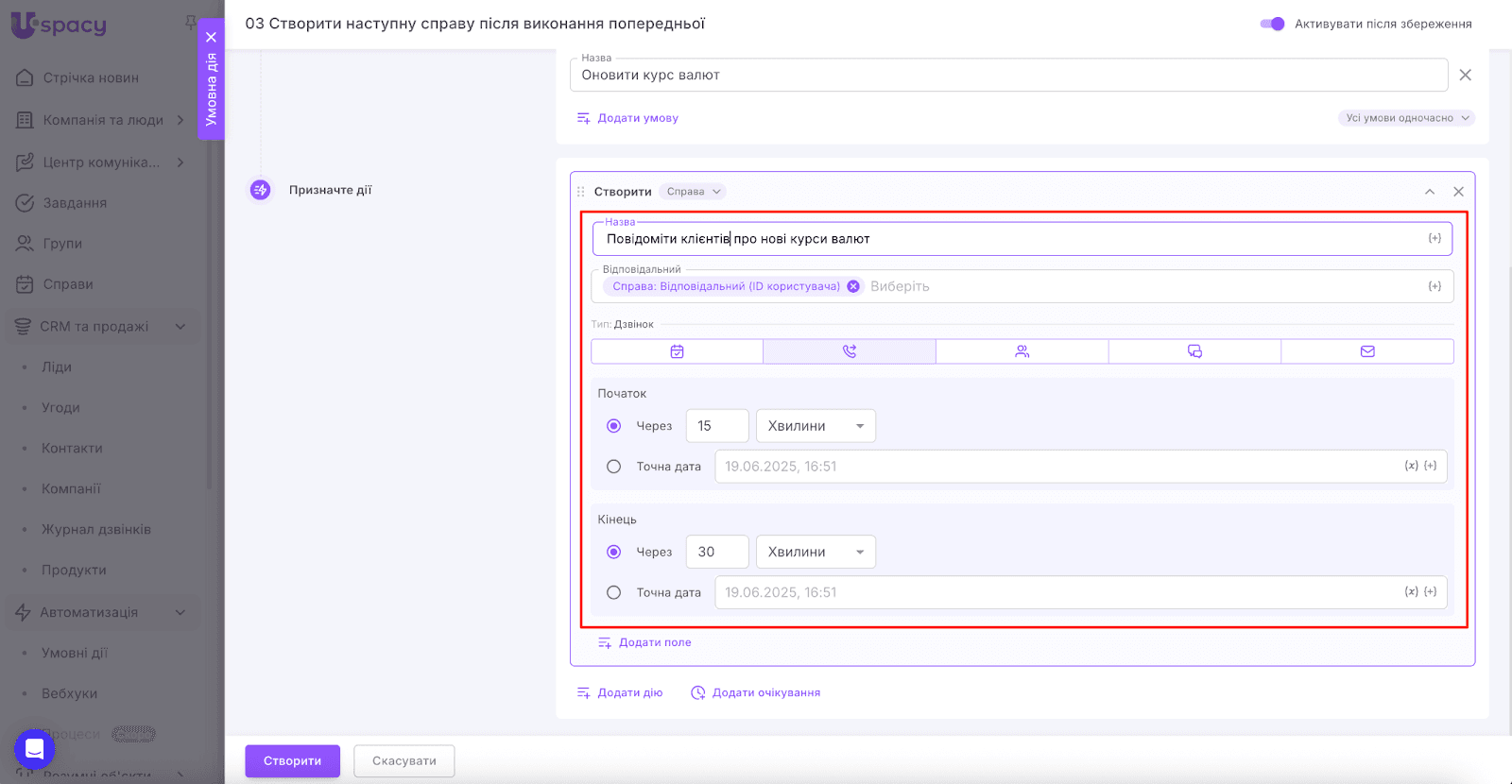Select Через radio under Кінець
The image size is (1512, 784).
pos(614,552)
